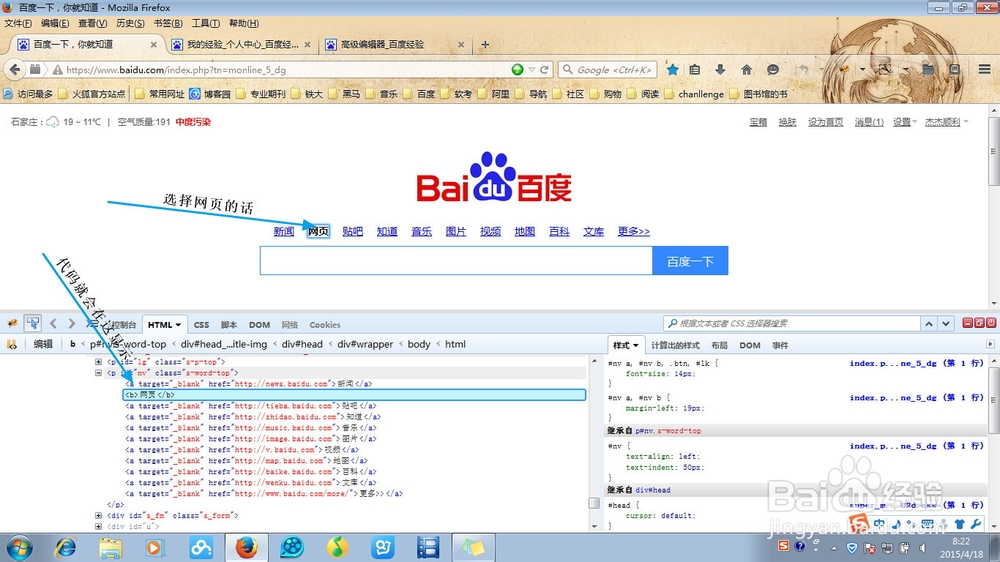Open the 火狐官方站点 bookmark
1000x562 pixels.
pyautogui.click(x=92, y=94)
